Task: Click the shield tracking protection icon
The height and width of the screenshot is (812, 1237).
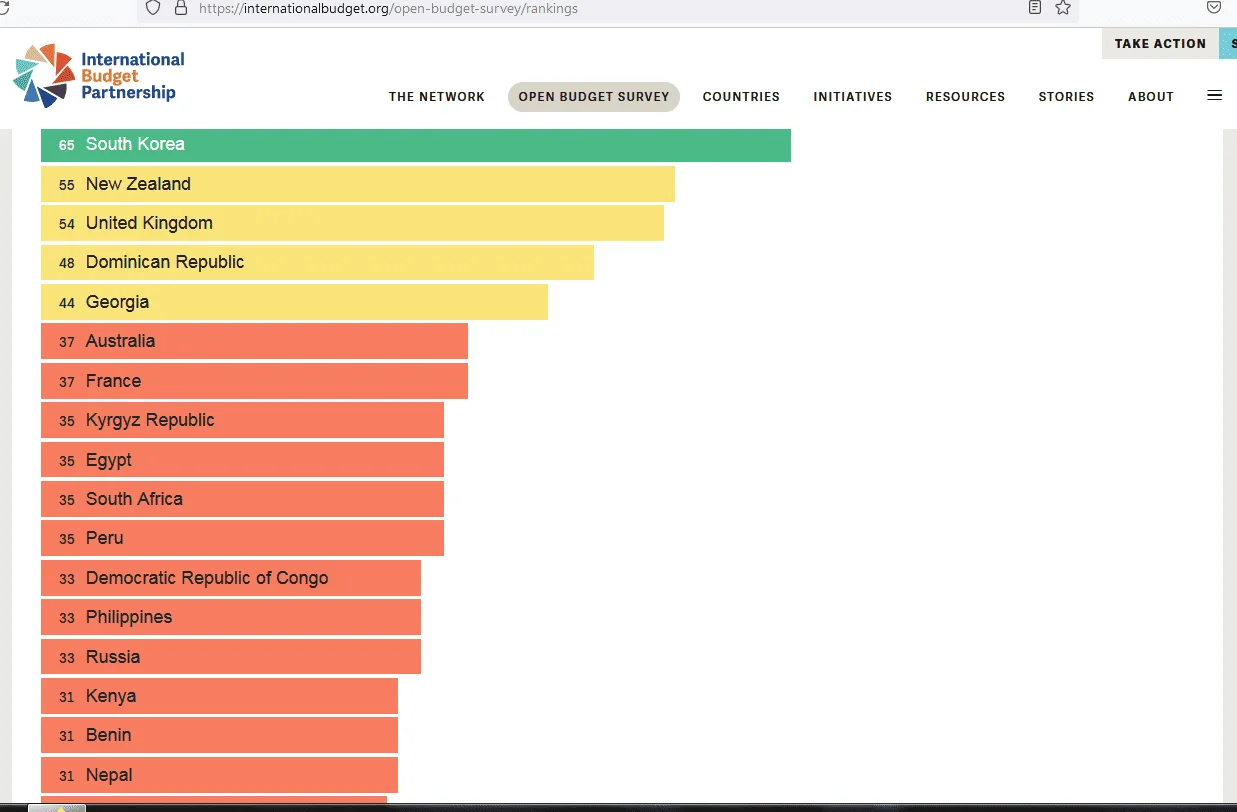Action: click(x=153, y=8)
